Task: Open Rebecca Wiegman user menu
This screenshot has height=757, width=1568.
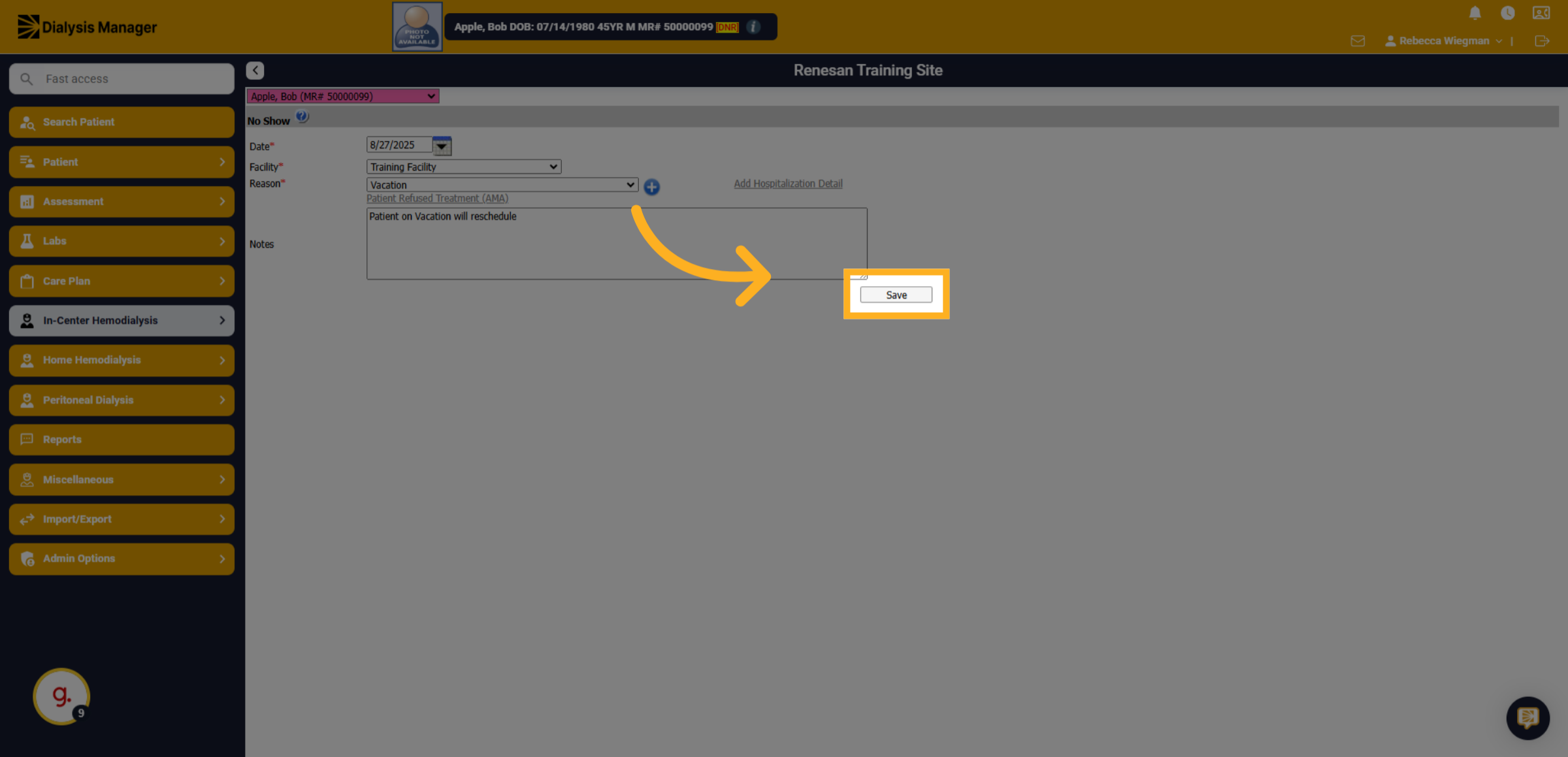Action: click(1444, 41)
